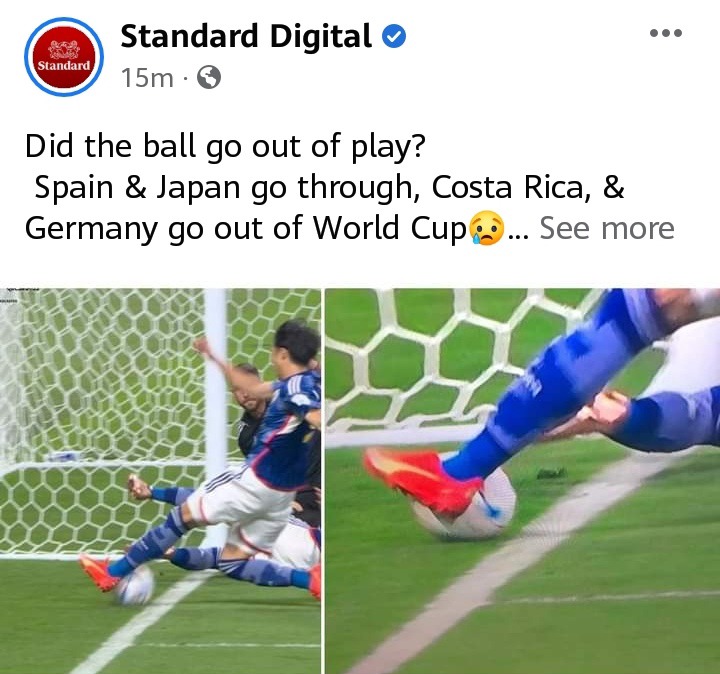Click the 'Germany go out of World Cup' text
This screenshot has width=720, height=674.
246,229
